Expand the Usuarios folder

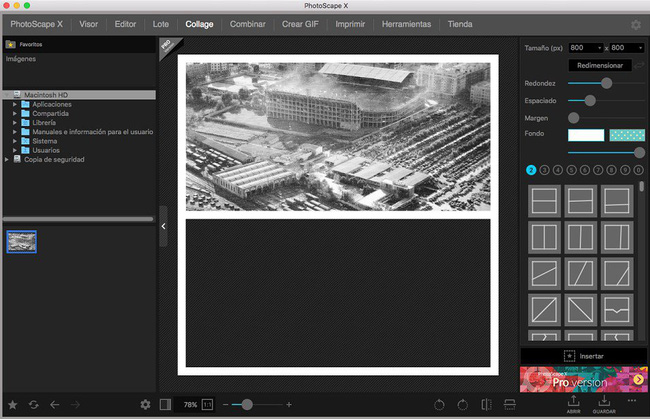(15, 150)
